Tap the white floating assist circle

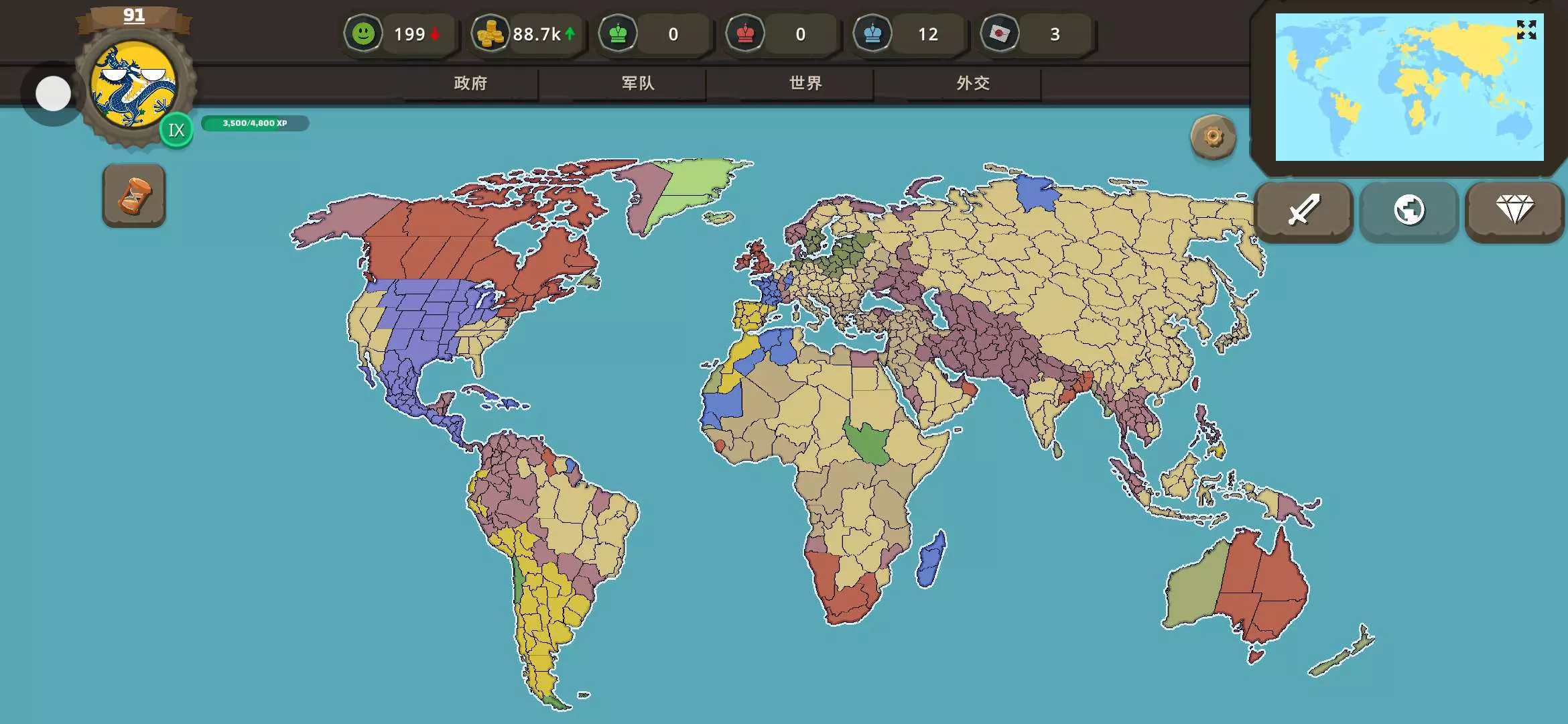pyautogui.click(x=53, y=93)
